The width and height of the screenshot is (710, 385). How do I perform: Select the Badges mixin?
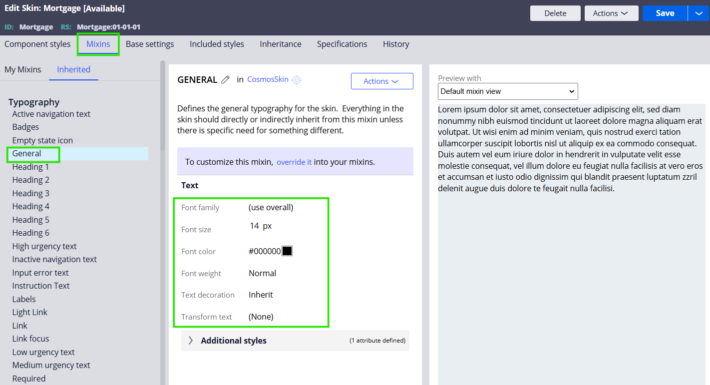25,127
